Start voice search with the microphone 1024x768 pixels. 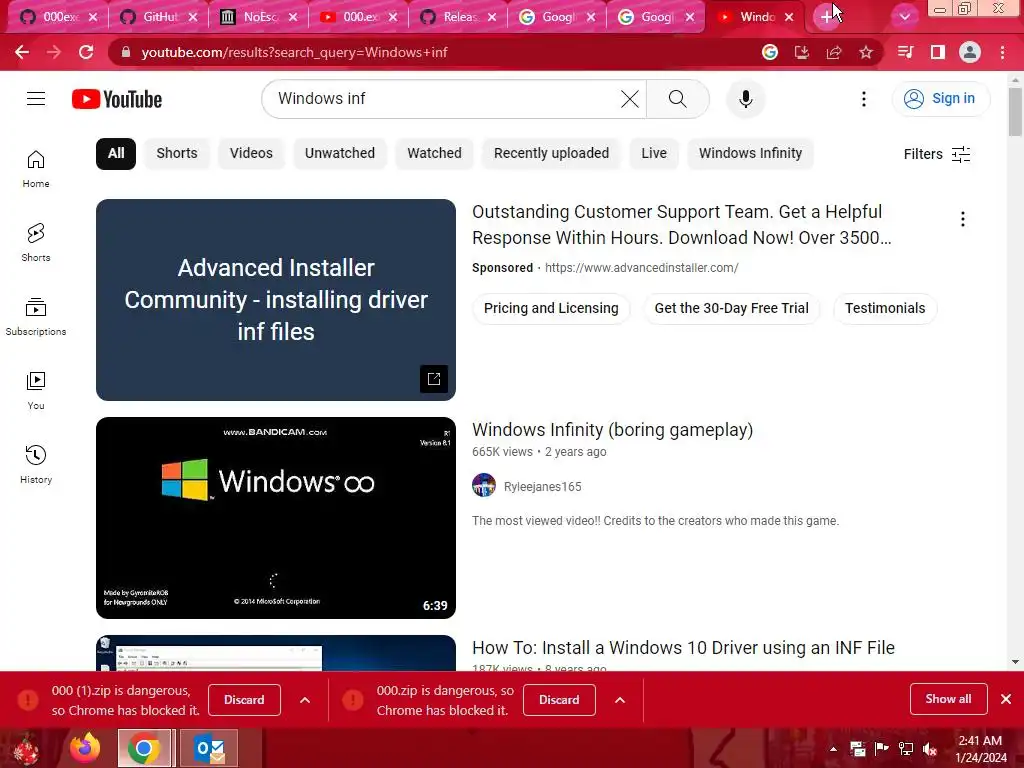(x=746, y=99)
